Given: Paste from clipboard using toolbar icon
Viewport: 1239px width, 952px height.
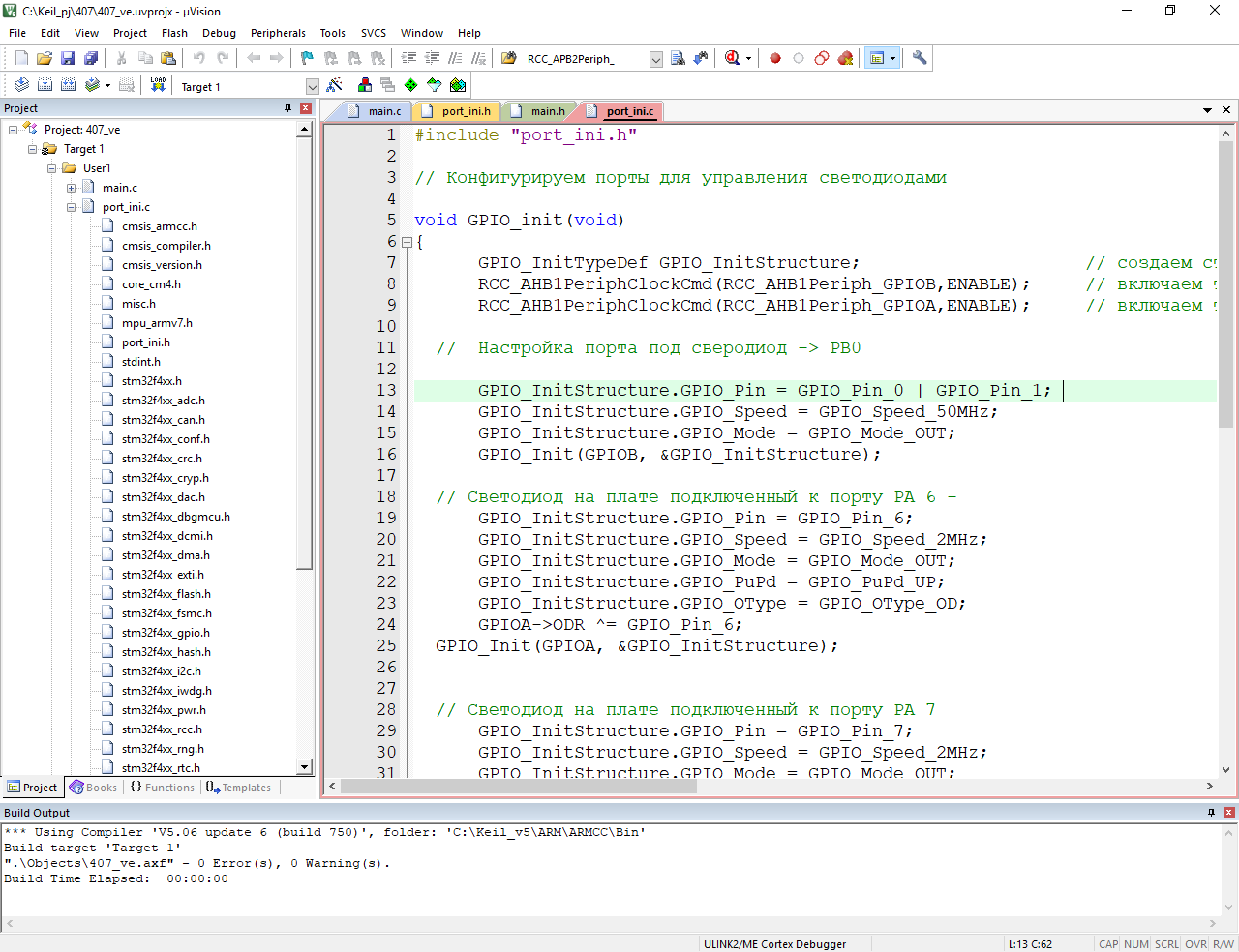Looking at the screenshot, I should pos(168,58).
